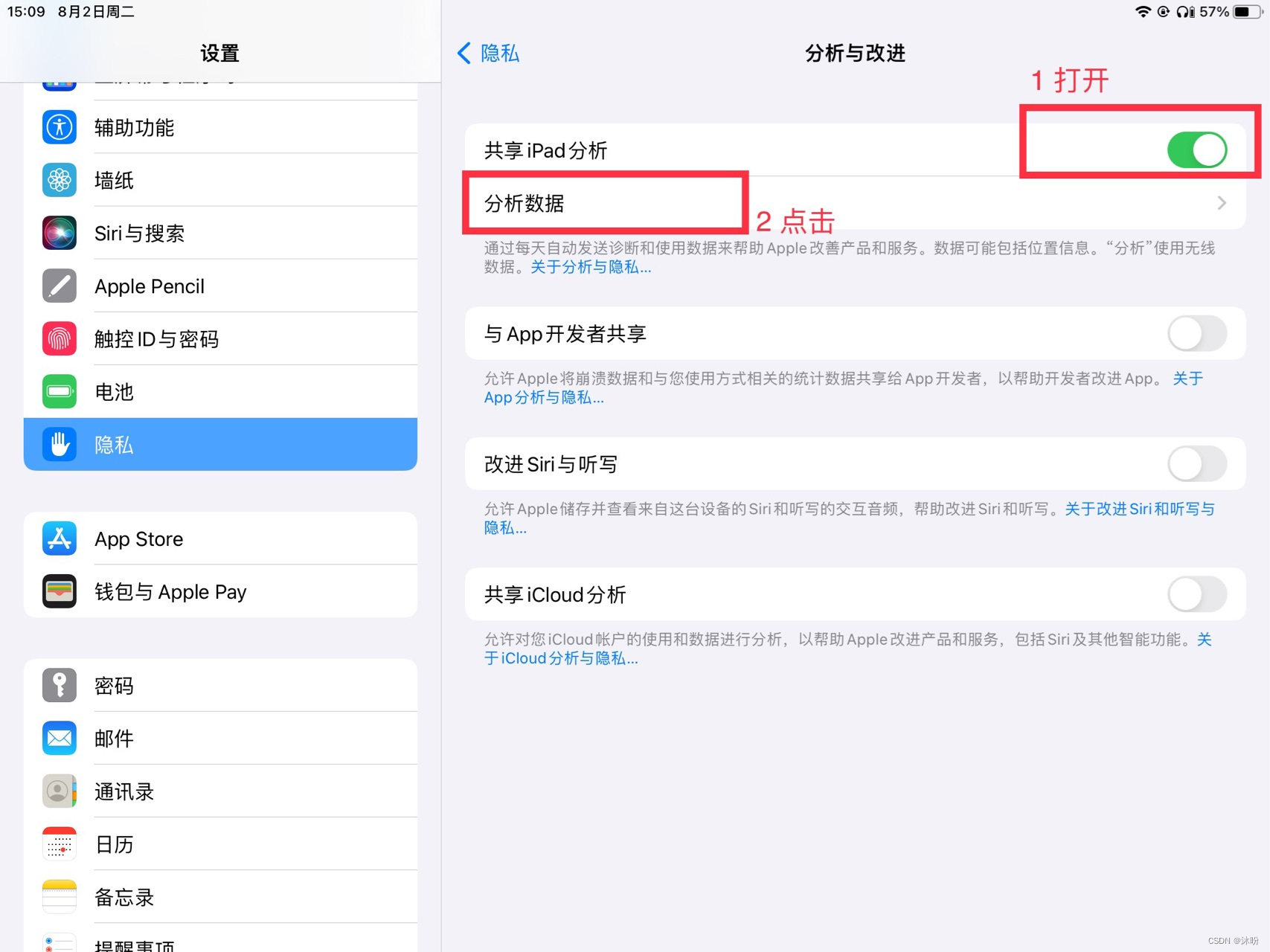Viewport: 1270px width, 952px height.
Task: Tap the orientation lock status icon
Action: click(1164, 11)
